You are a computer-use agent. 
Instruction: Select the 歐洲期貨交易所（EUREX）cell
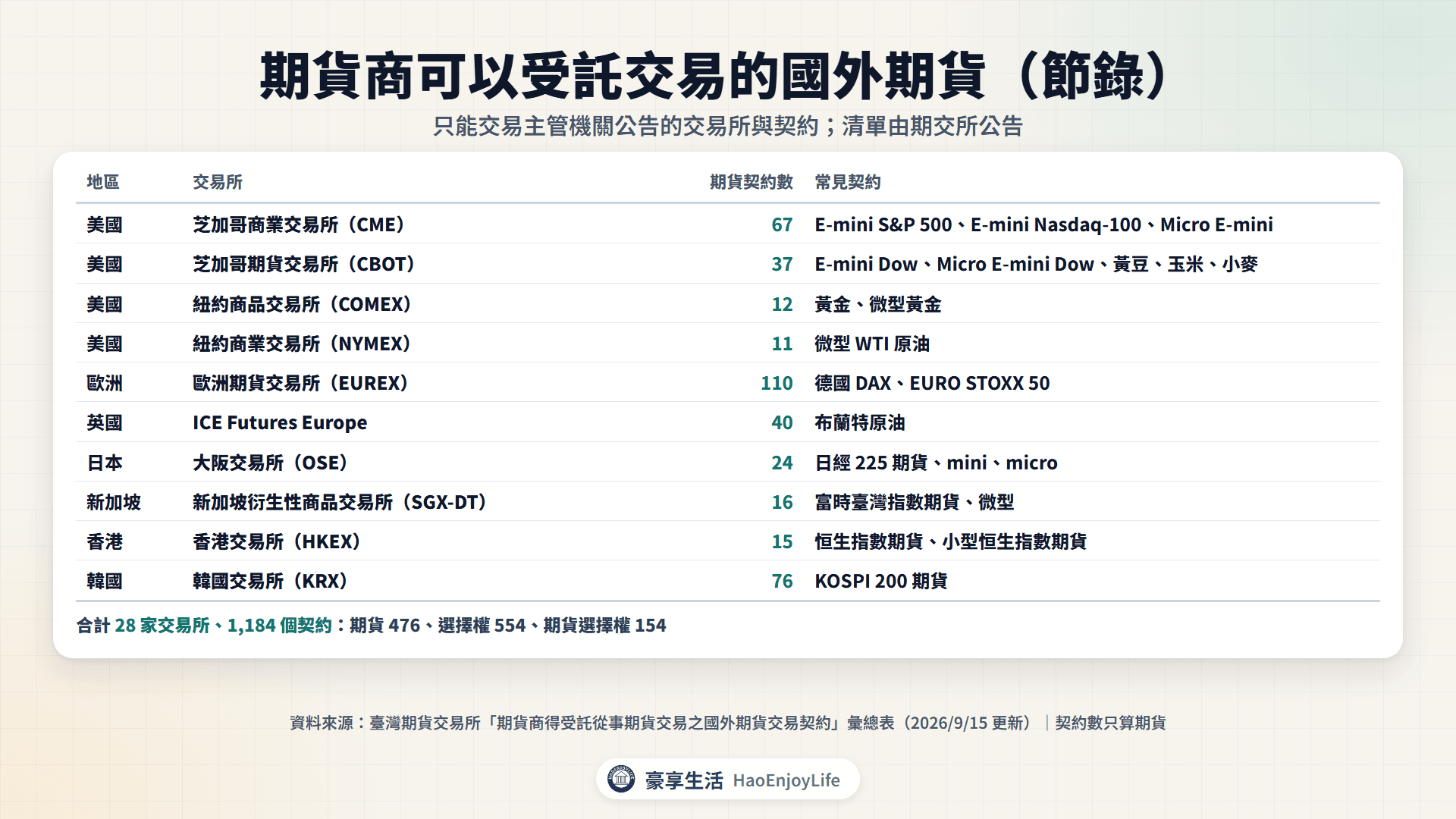303,383
